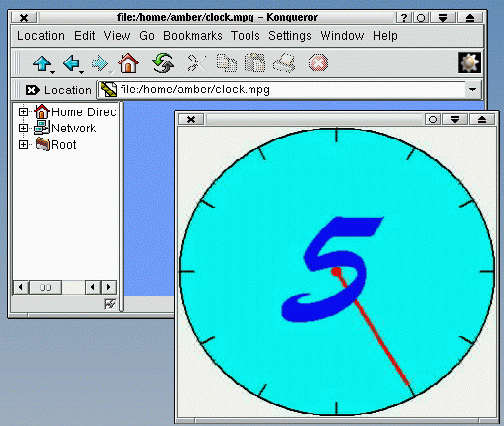Click the Paste clipboard icon
504x426 pixels.
pyautogui.click(x=255, y=63)
